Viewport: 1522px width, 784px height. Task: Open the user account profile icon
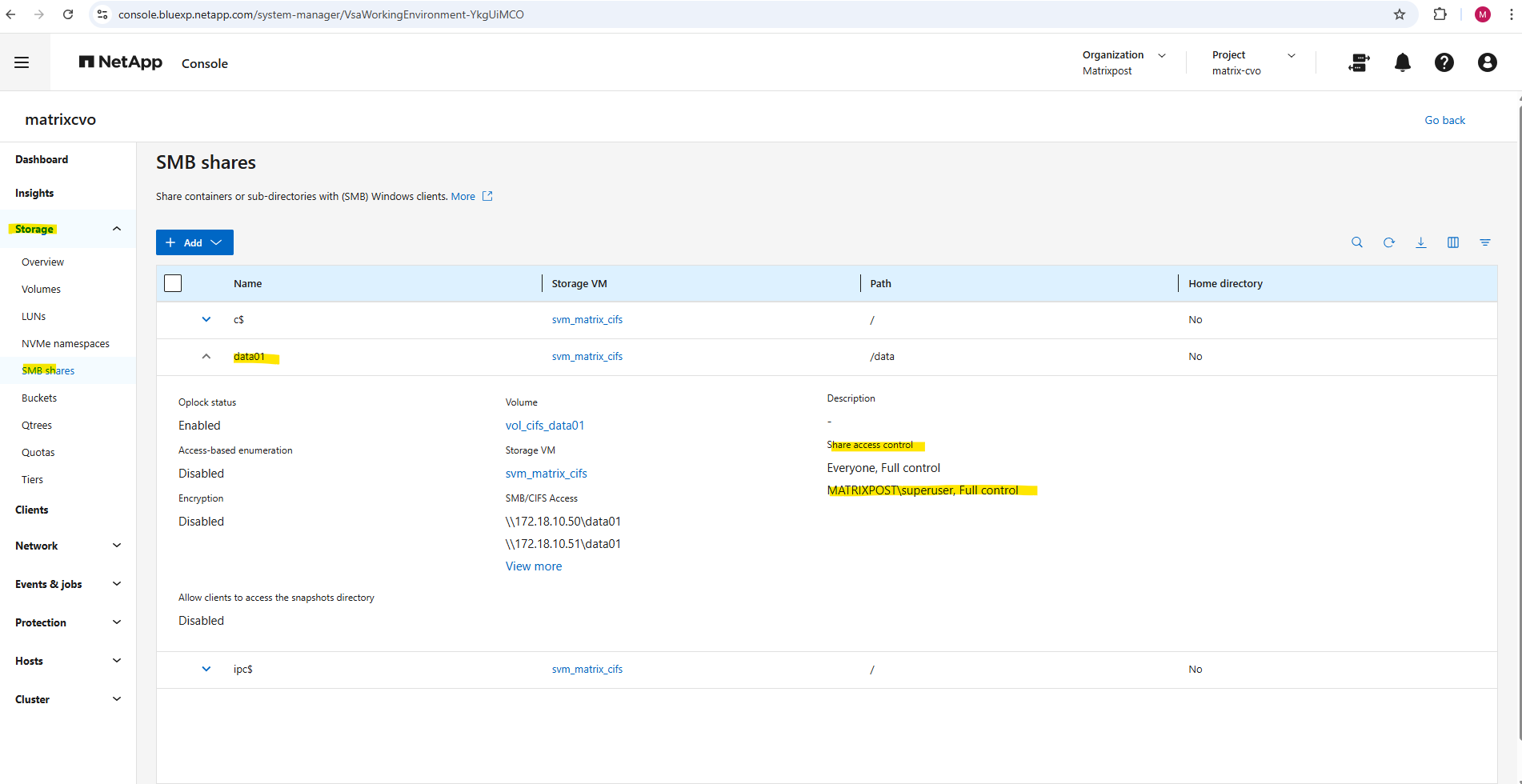[x=1487, y=62]
